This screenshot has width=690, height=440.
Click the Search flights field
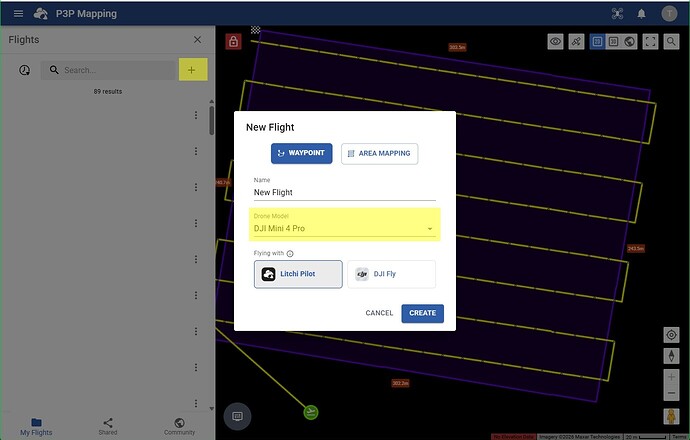point(108,70)
